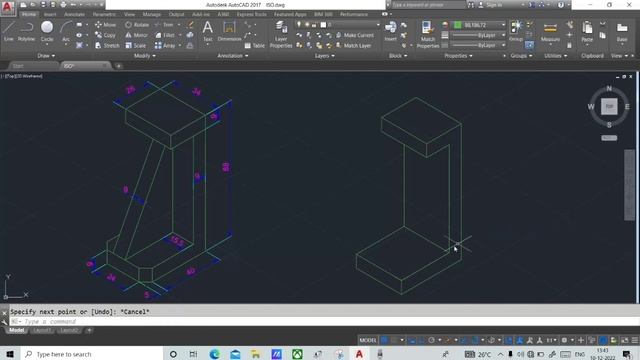Click Match Properties tool
Screen dimensions: 640x360
pos(428,34)
